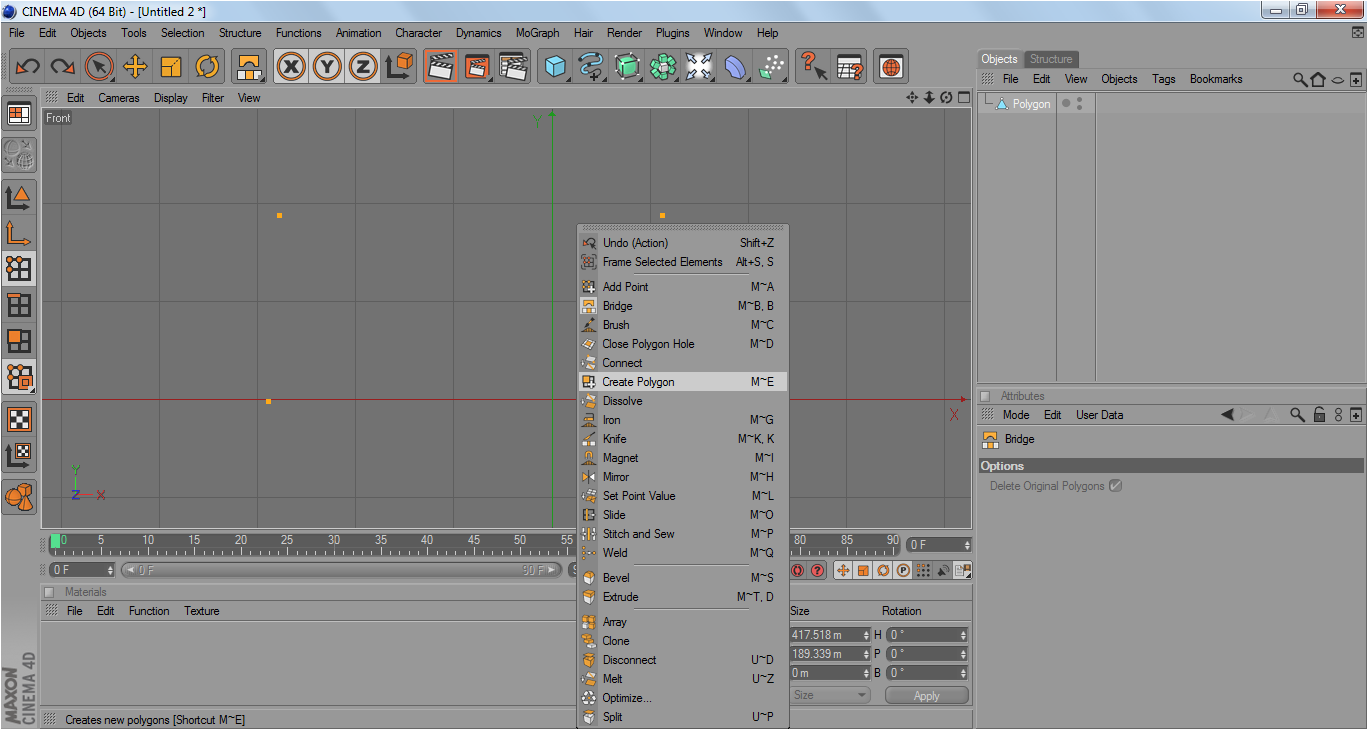Activate the Move tool
This screenshot has width=1368, height=729.
(x=135, y=67)
